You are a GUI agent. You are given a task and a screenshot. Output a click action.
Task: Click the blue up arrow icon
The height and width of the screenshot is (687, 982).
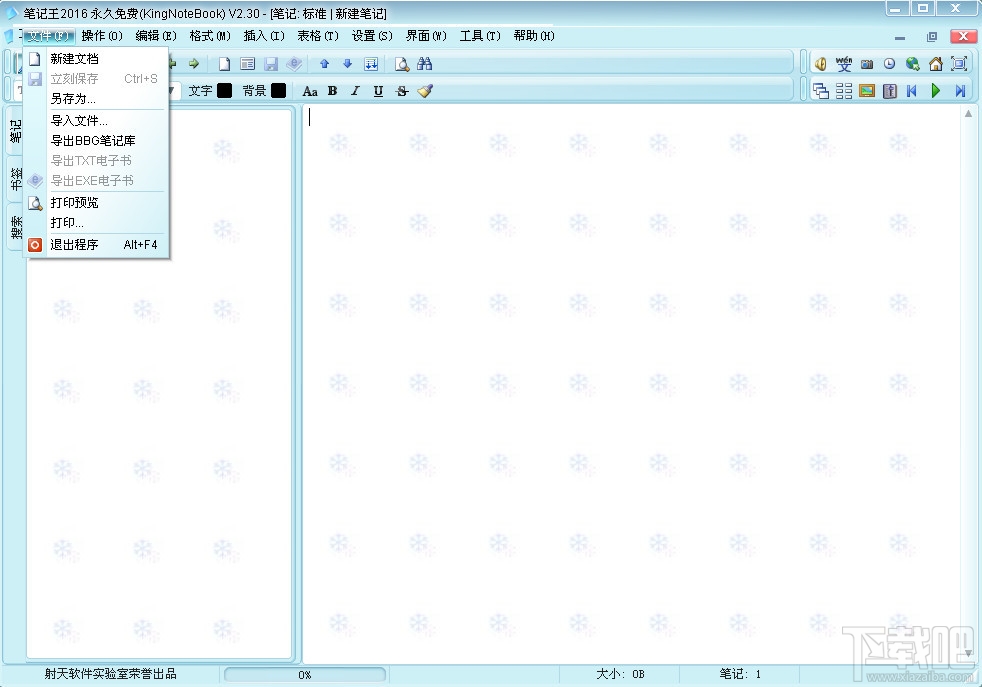tap(324, 64)
